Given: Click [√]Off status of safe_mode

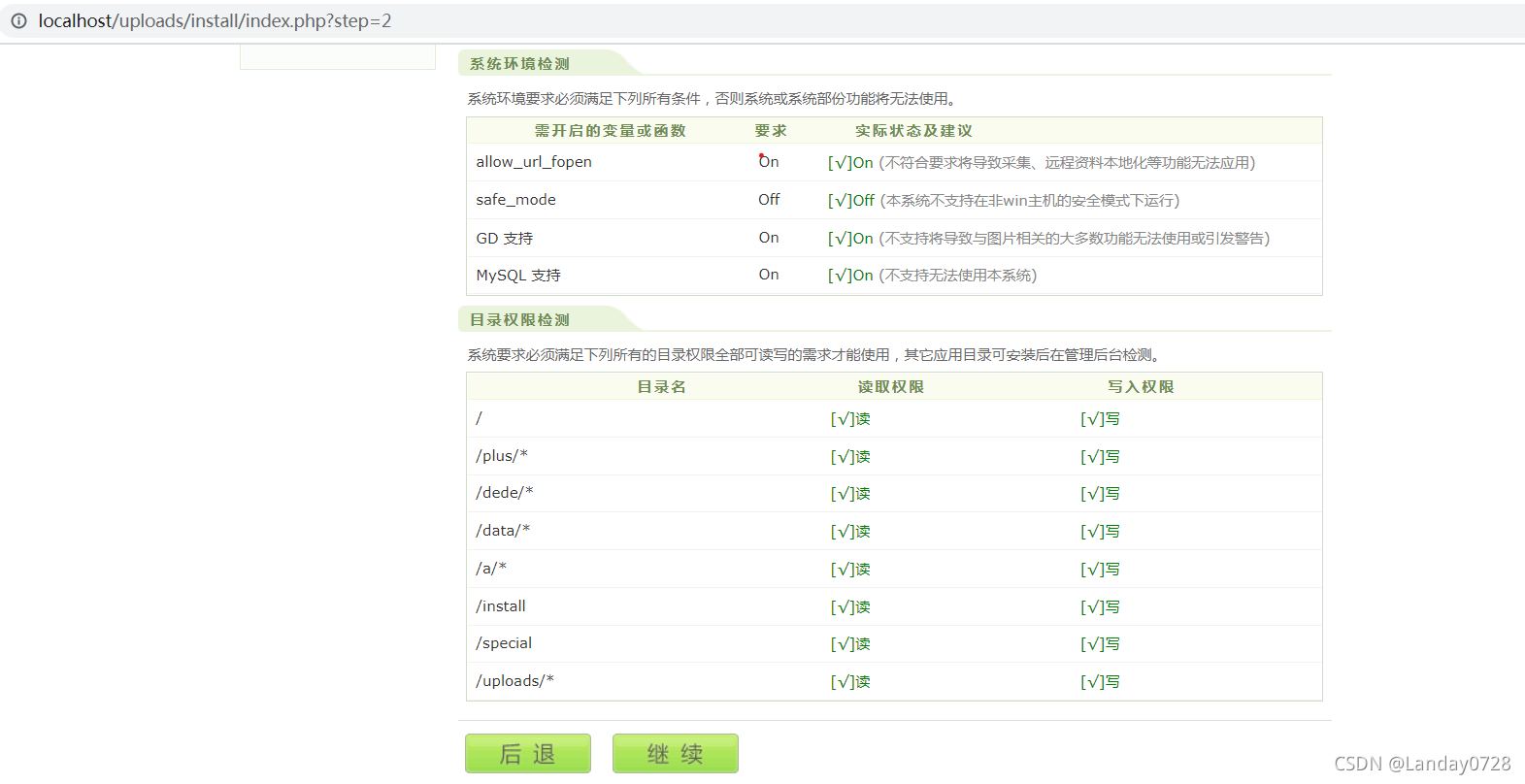Looking at the screenshot, I should [x=851, y=201].
